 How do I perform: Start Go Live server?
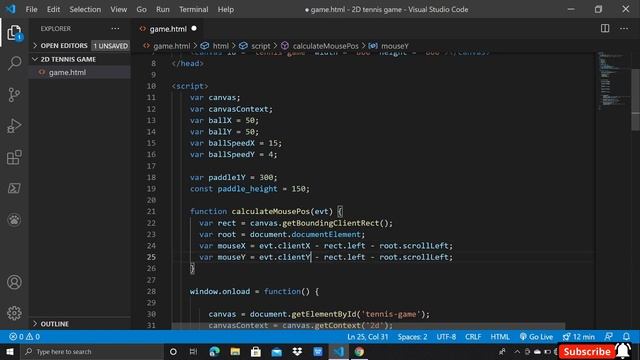point(536,337)
